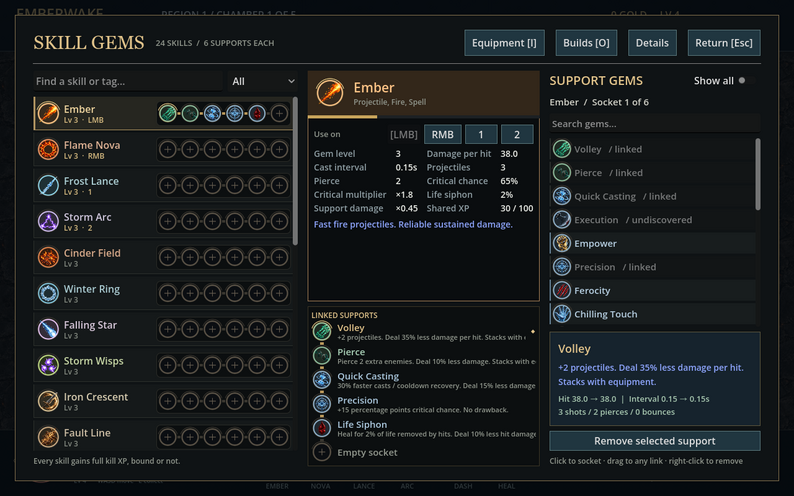The width and height of the screenshot is (794, 496).
Task: Choose the Chilling Touch support gem icon
Action: point(562,314)
